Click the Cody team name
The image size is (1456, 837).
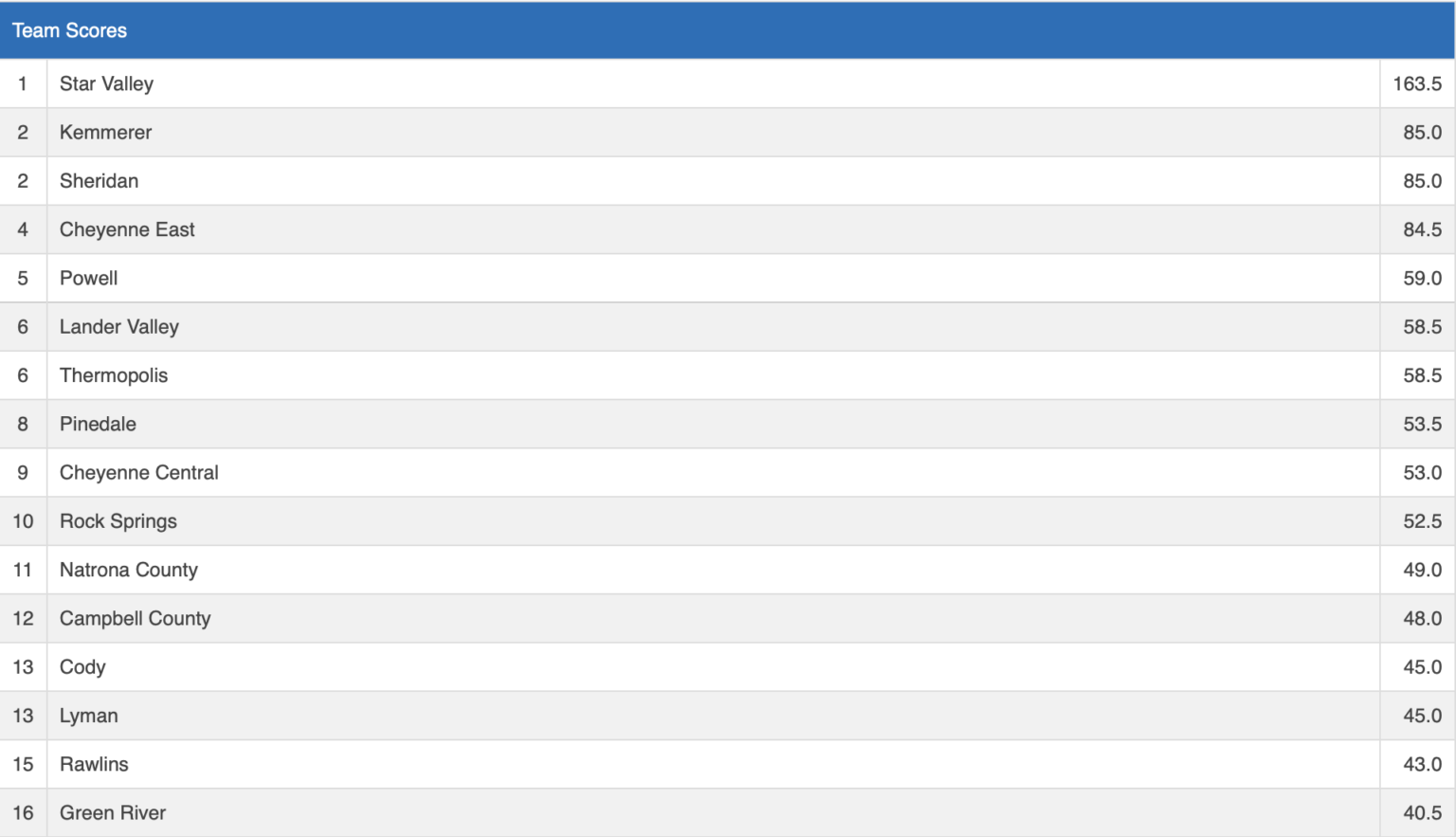82,667
